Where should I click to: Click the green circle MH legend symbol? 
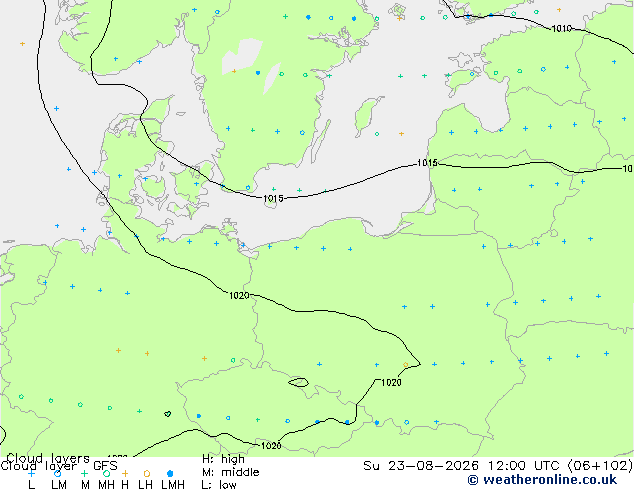(x=106, y=473)
